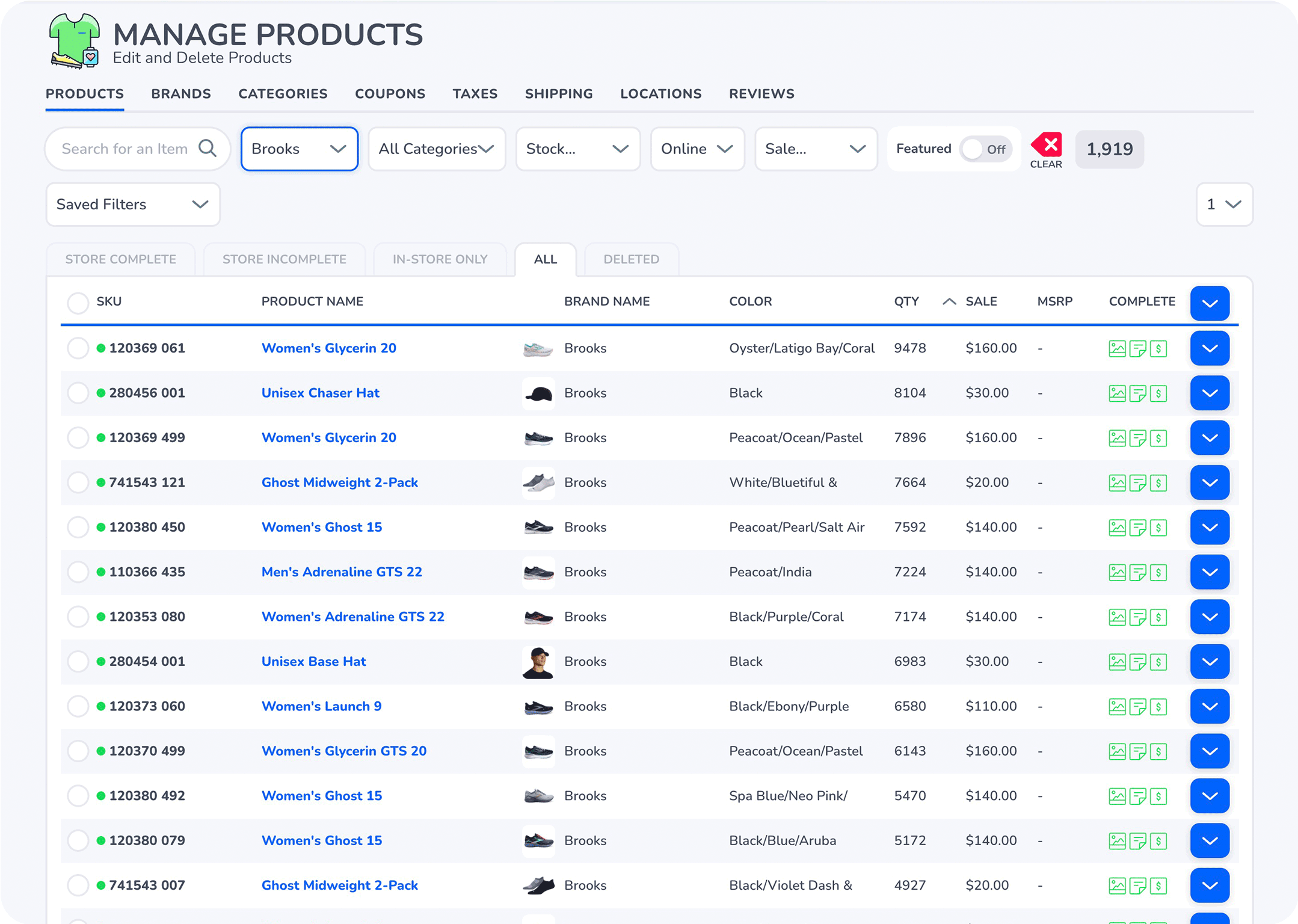Click image icon for SKU 120369 499
The height and width of the screenshot is (924, 1298).
[1117, 438]
